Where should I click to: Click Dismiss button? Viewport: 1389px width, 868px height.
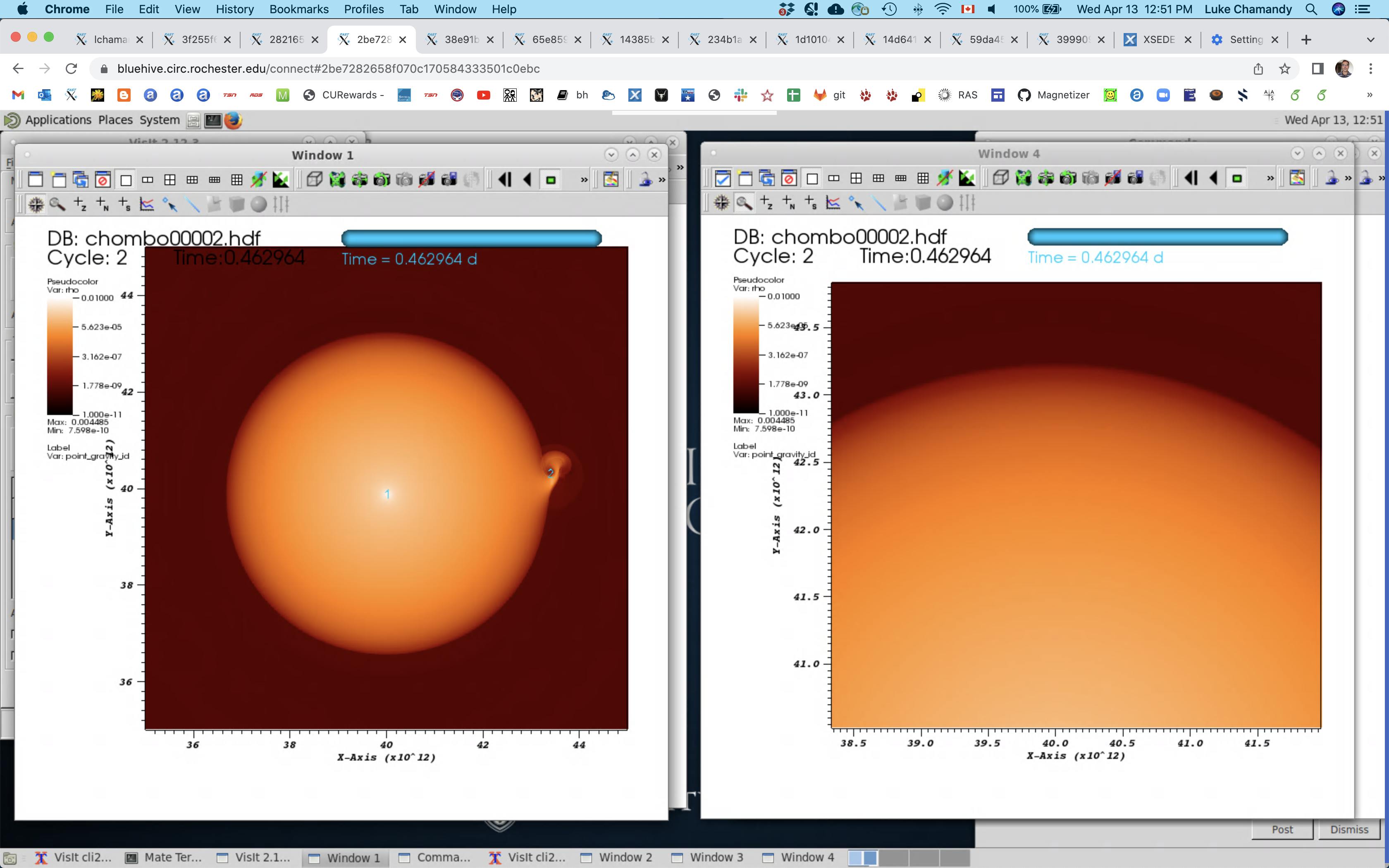point(1349,830)
